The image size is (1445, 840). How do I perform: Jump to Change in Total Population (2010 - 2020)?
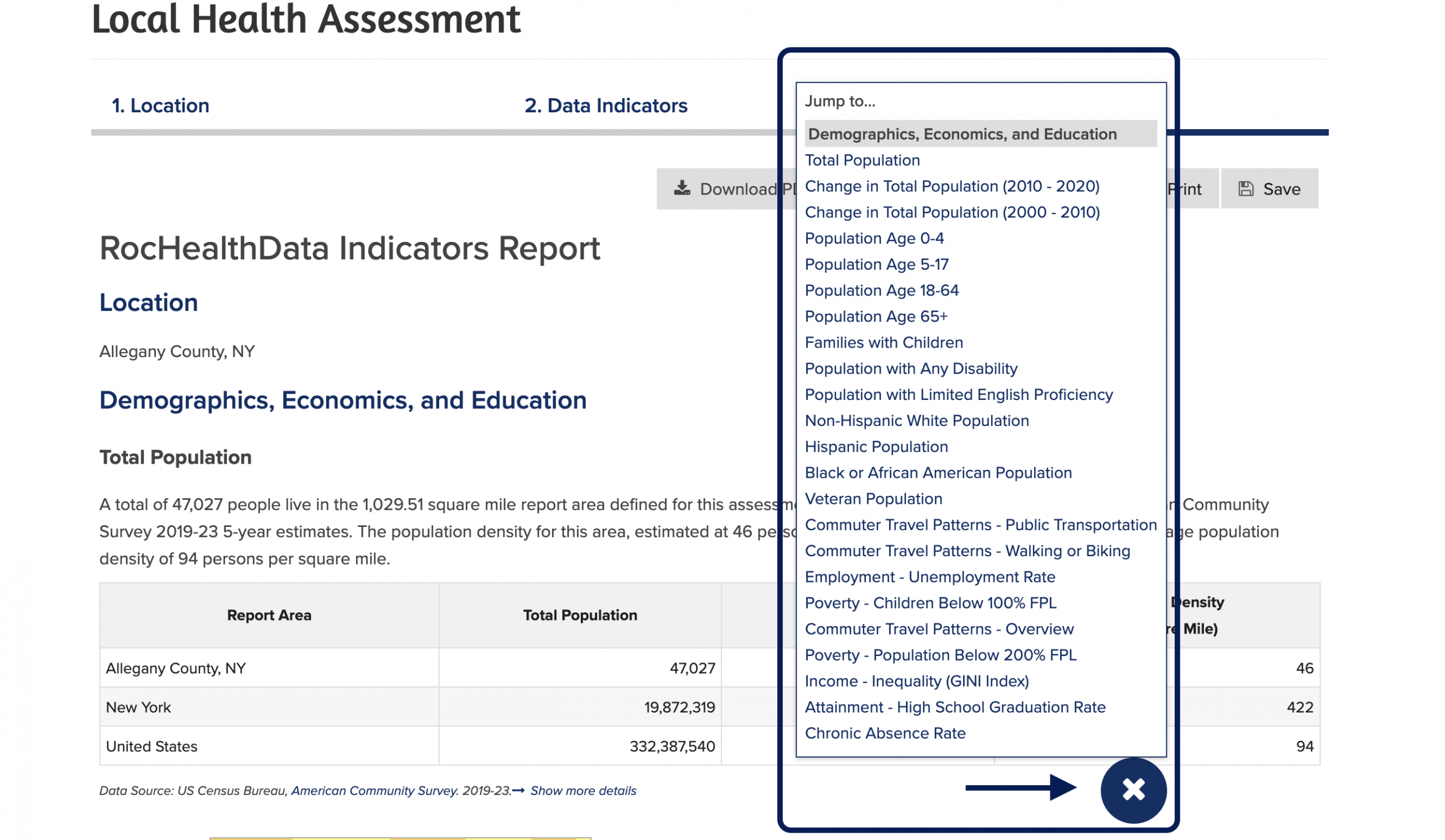952,186
